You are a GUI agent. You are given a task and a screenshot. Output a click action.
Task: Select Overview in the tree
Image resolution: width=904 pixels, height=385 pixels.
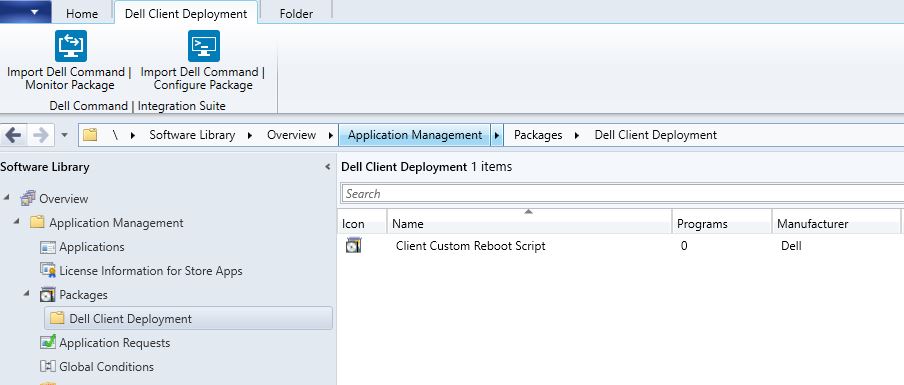pos(63,199)
